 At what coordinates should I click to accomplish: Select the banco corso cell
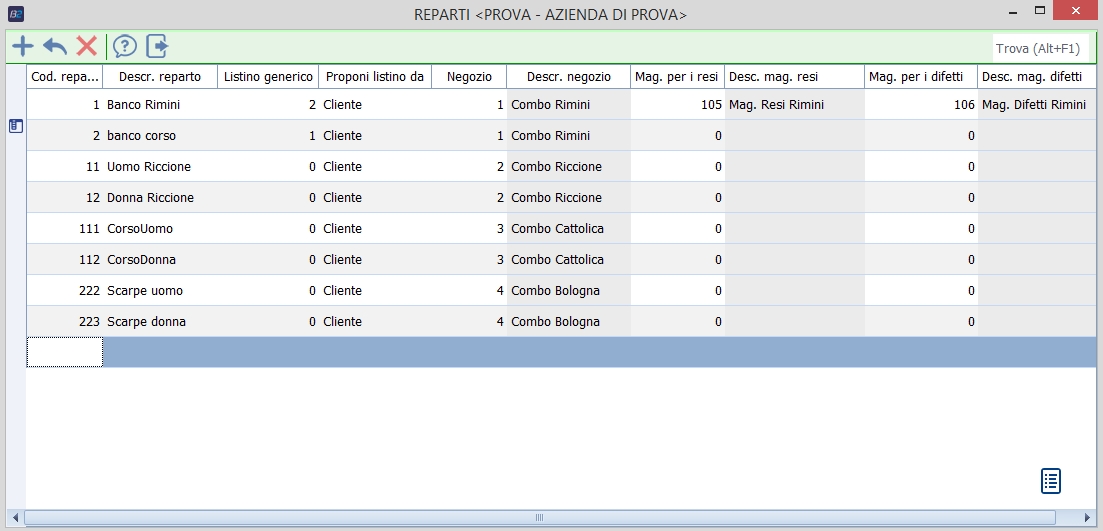(x=160, y=136)
